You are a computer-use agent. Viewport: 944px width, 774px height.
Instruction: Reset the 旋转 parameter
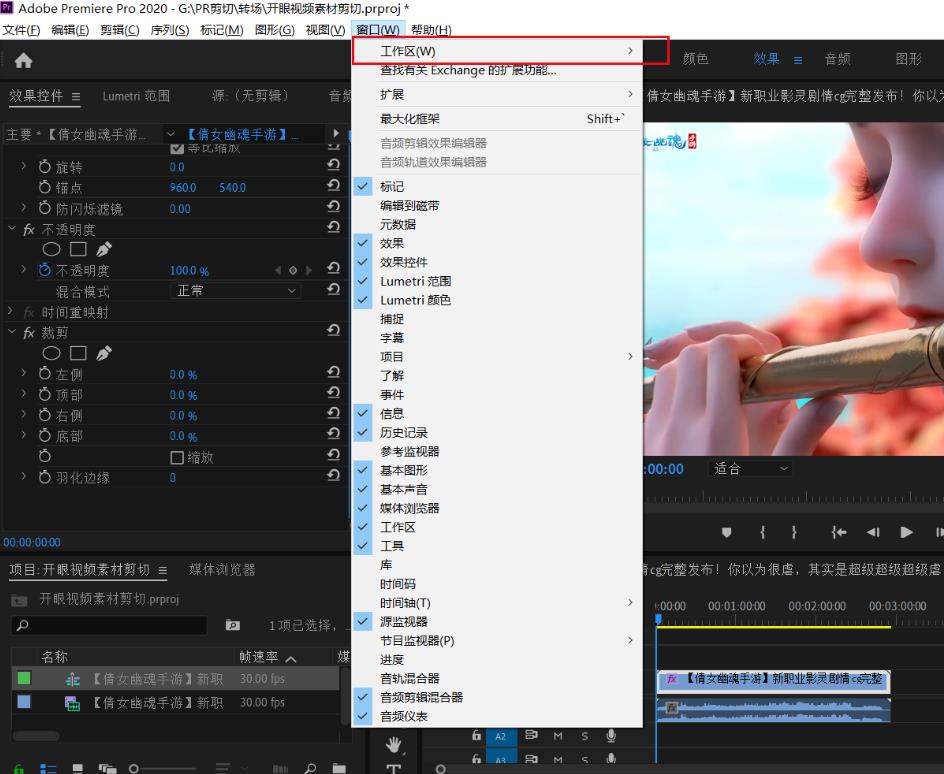tap(334, 167)
